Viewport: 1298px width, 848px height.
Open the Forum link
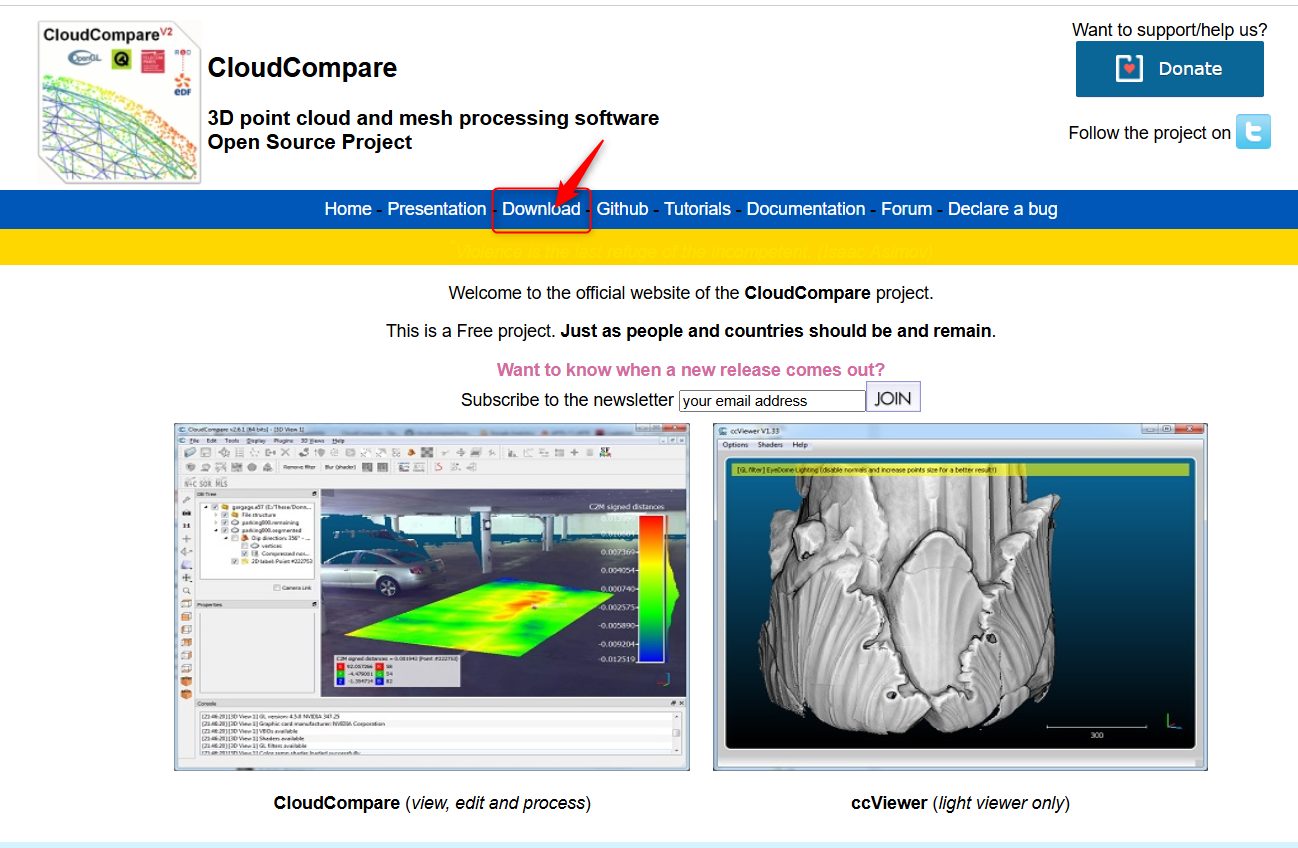(906, 209)
